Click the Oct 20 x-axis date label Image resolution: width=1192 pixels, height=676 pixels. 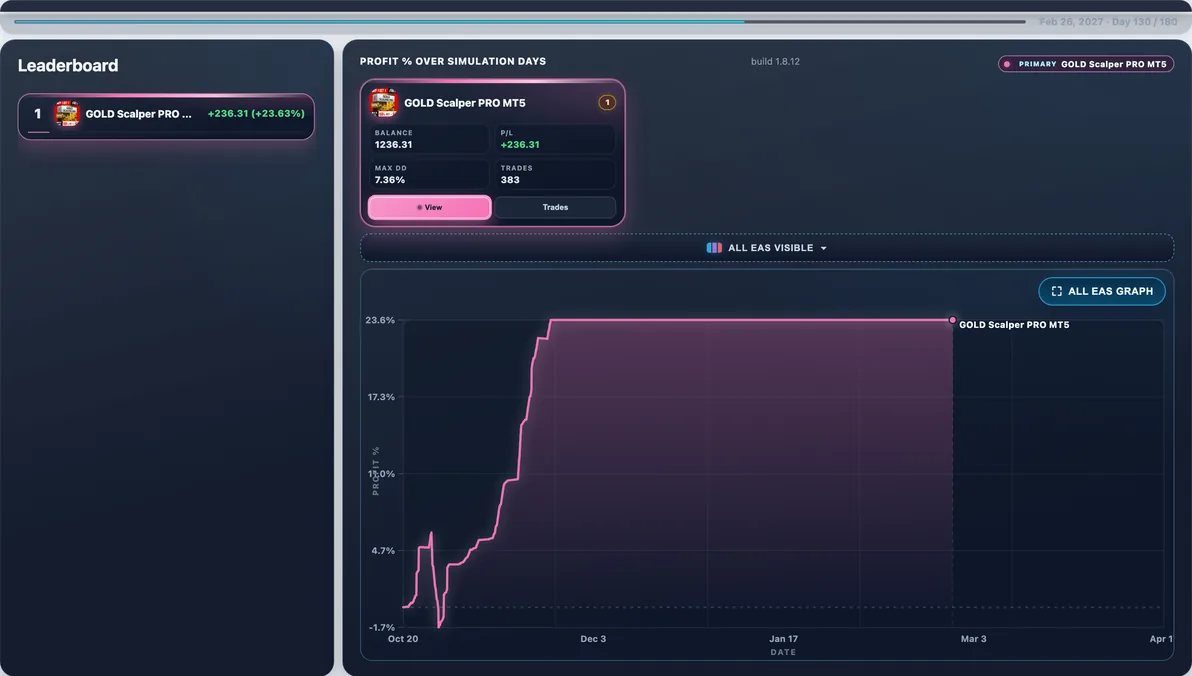(403, 639)
